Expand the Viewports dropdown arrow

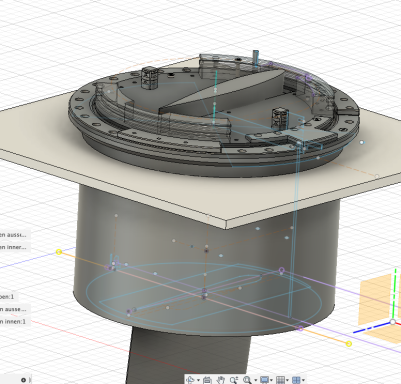303,380
